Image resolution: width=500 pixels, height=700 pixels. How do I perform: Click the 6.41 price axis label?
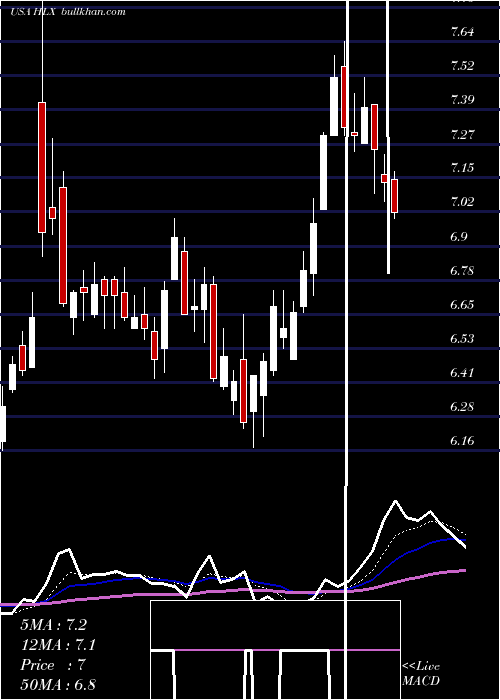pyautogui.click(x=462, y=372)
